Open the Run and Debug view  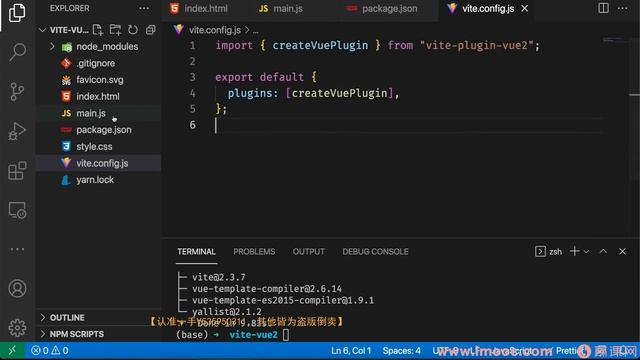pyautogui.click(x=17, y=131)
